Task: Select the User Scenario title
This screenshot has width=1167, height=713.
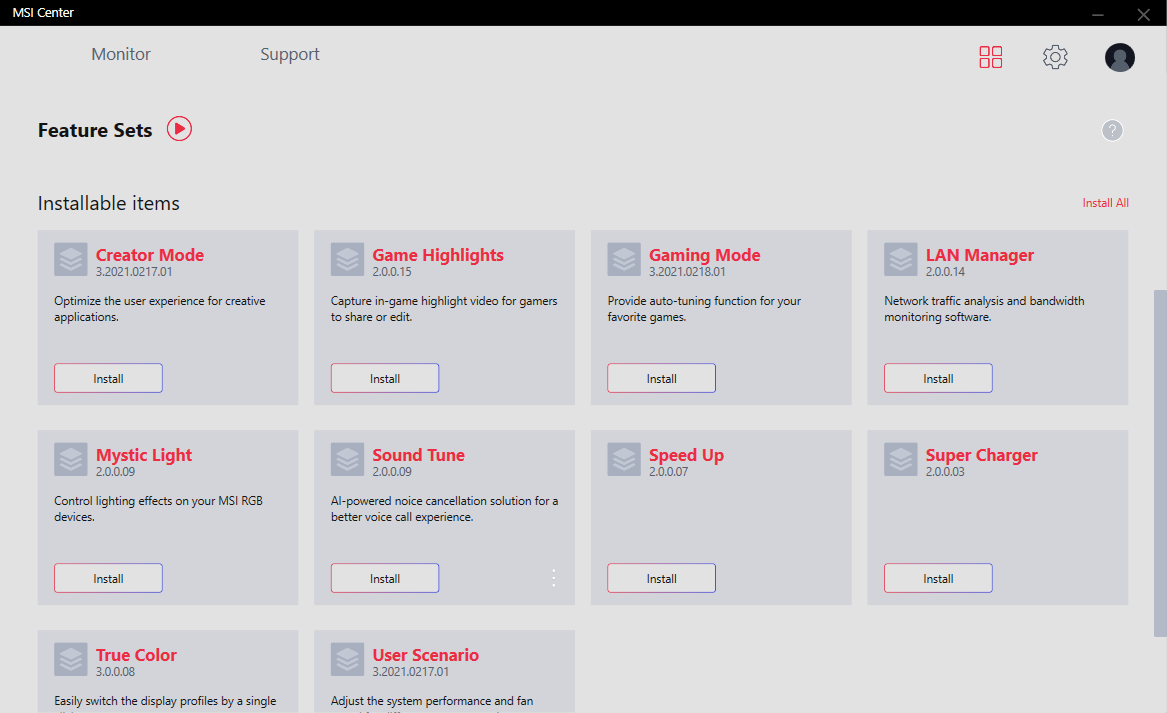Action: pos(425,655)
